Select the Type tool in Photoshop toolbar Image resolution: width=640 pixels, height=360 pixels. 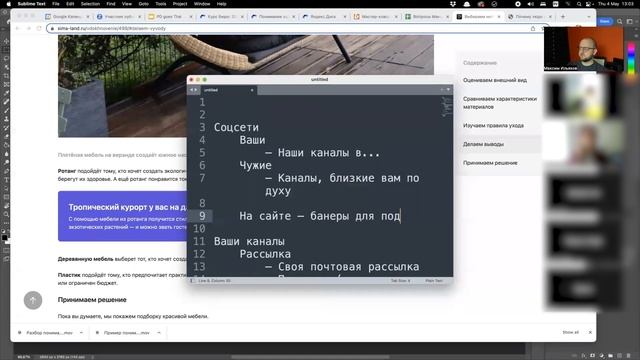point(6,180)
